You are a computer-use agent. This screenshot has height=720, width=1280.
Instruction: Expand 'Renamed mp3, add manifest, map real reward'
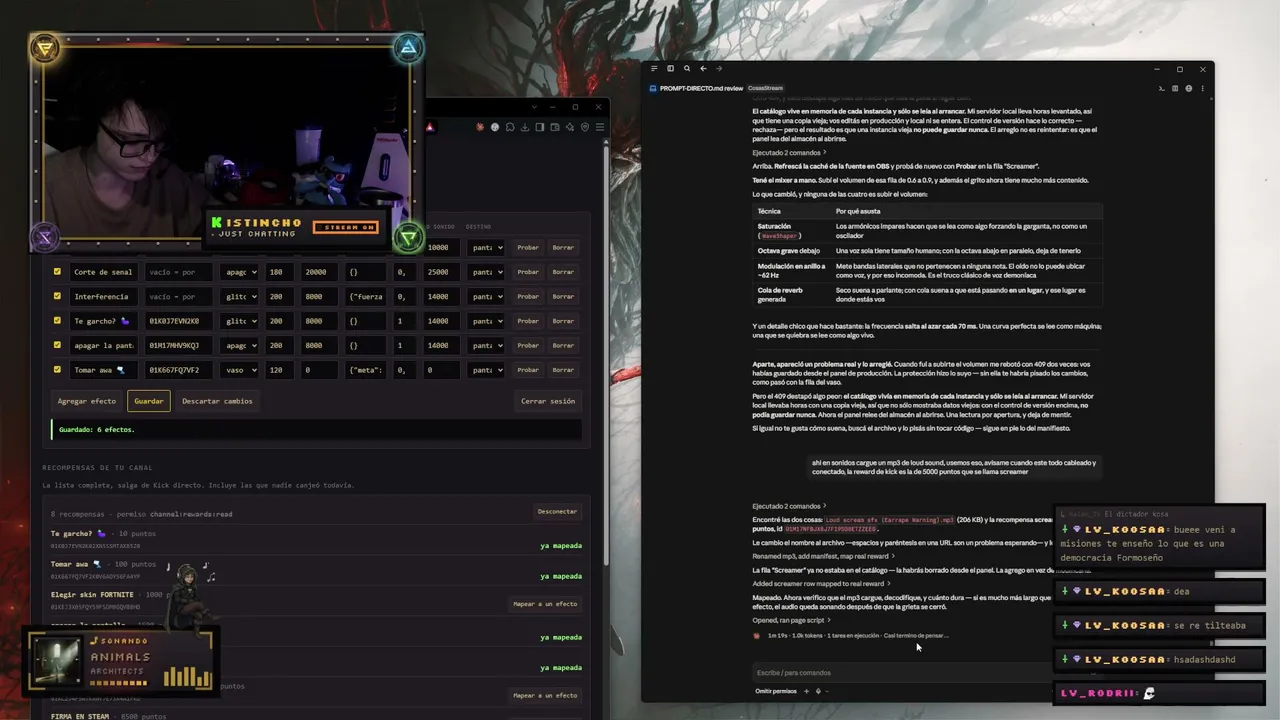[x=824, y=556]
